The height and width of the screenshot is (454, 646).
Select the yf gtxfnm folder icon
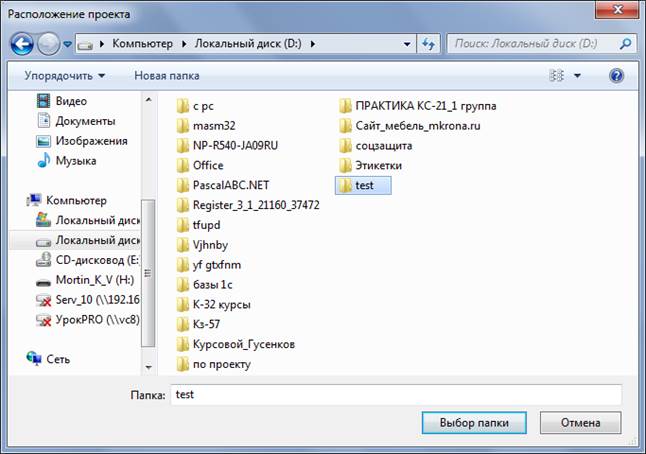pos(183,265)
